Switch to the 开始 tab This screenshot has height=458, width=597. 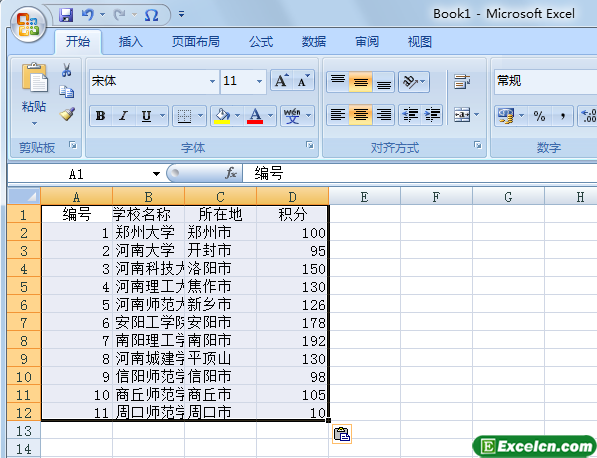point(78,41)
